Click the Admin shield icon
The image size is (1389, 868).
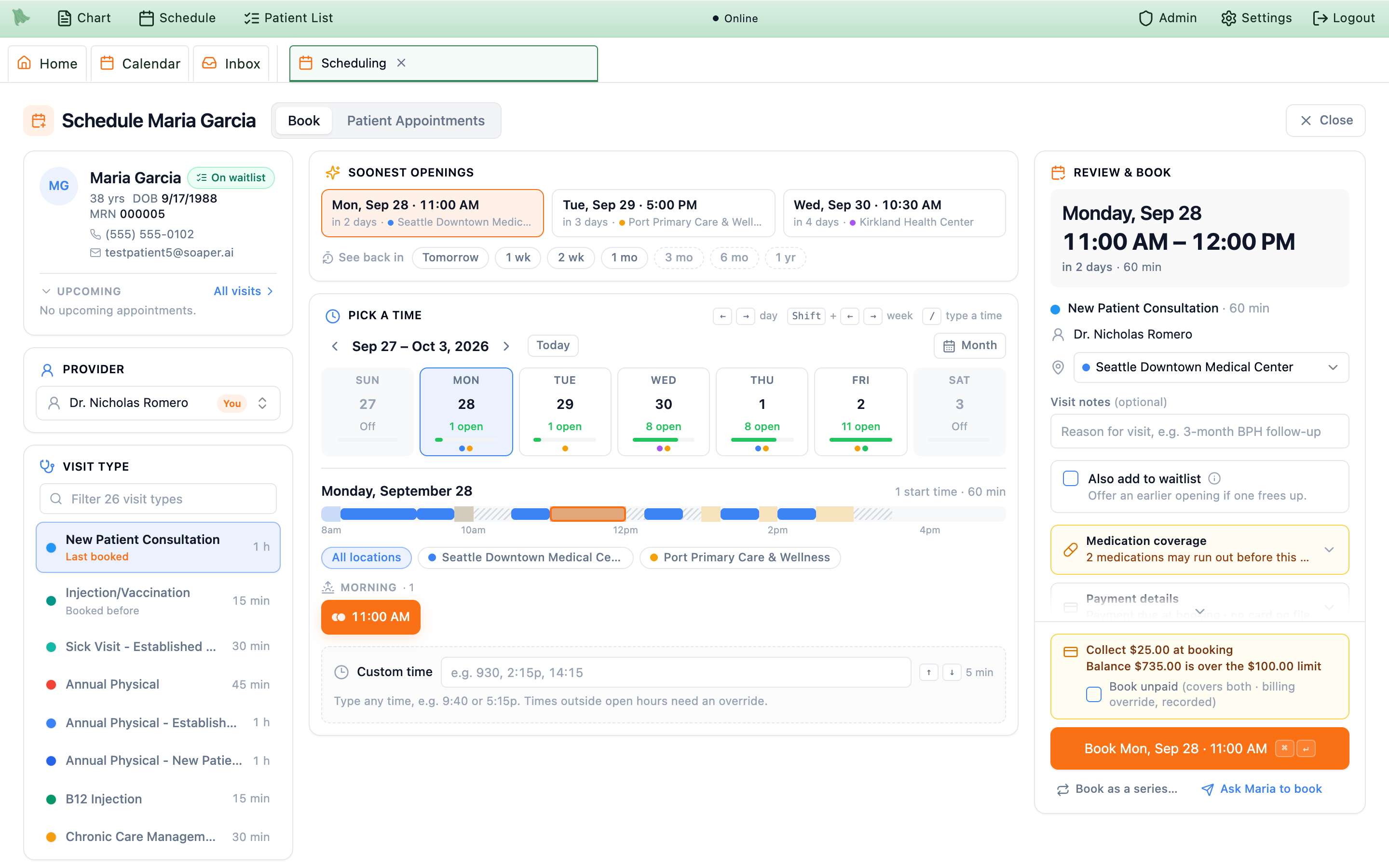click(x=1145, y=18)
